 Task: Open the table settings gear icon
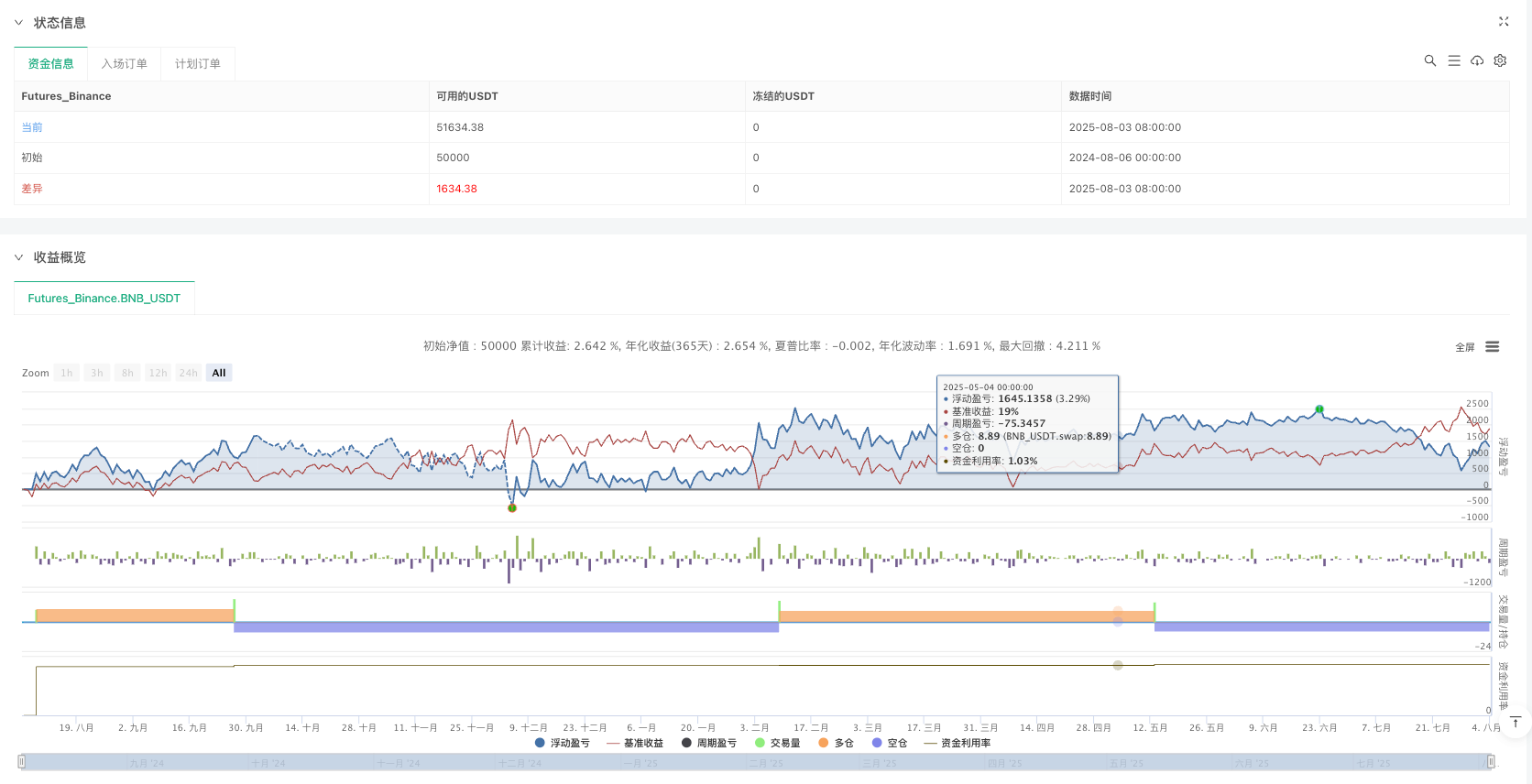pos(1500,60)
